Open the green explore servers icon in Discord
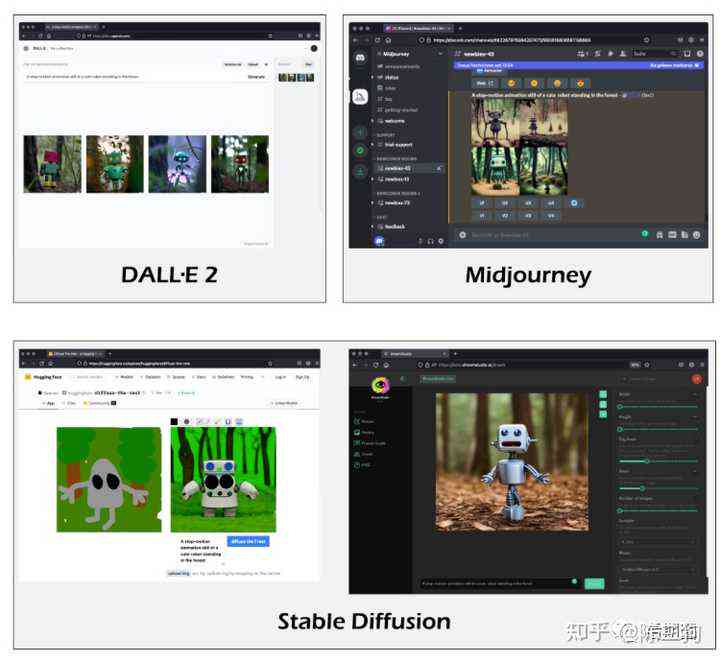Screen dimensions: 720x663 click(360, 150)
